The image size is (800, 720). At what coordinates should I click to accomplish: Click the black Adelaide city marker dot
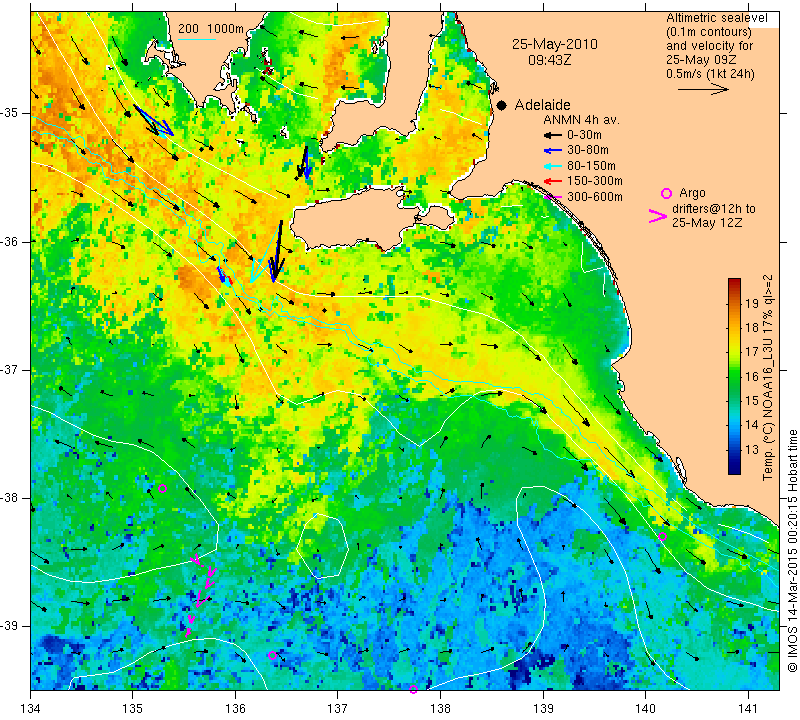502,105
